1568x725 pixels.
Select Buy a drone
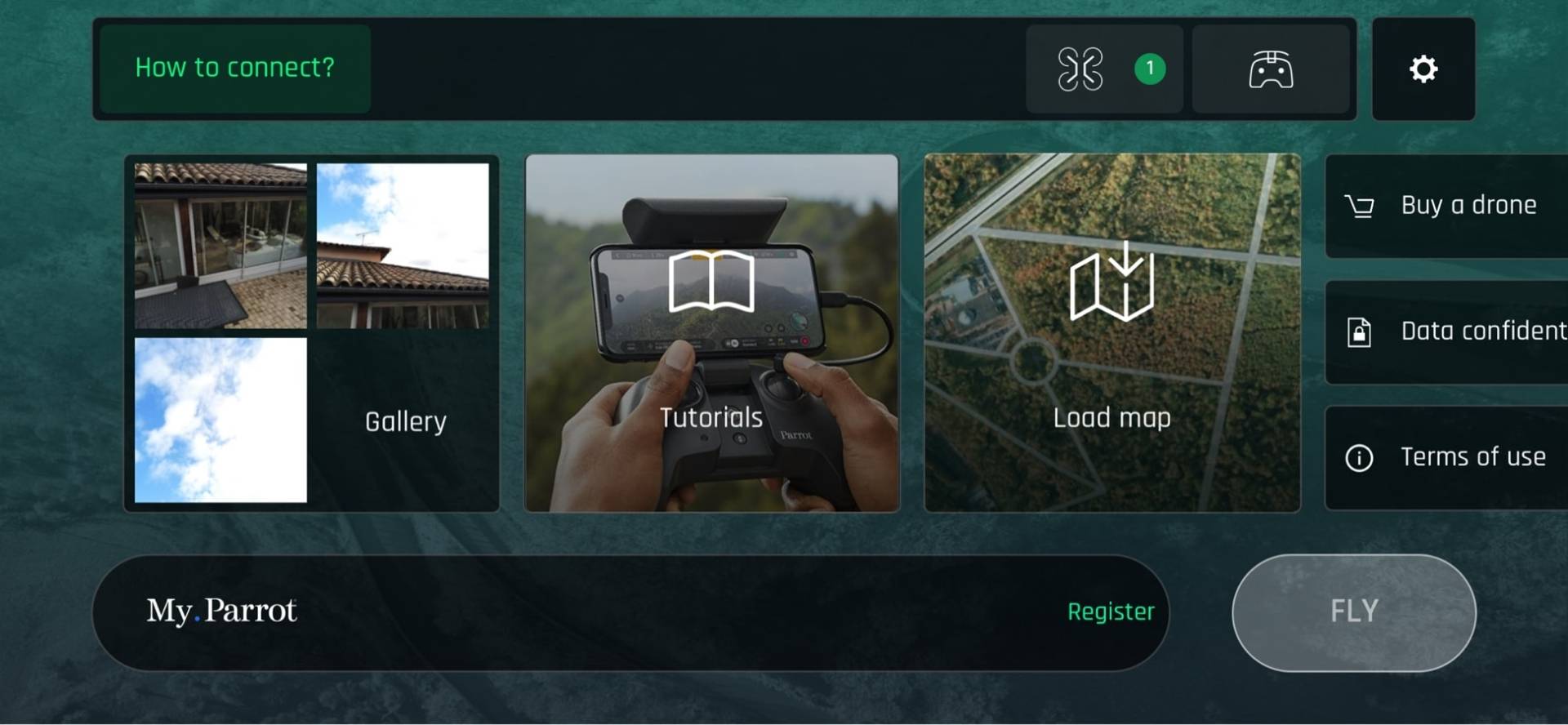[x=1447, y=207]
